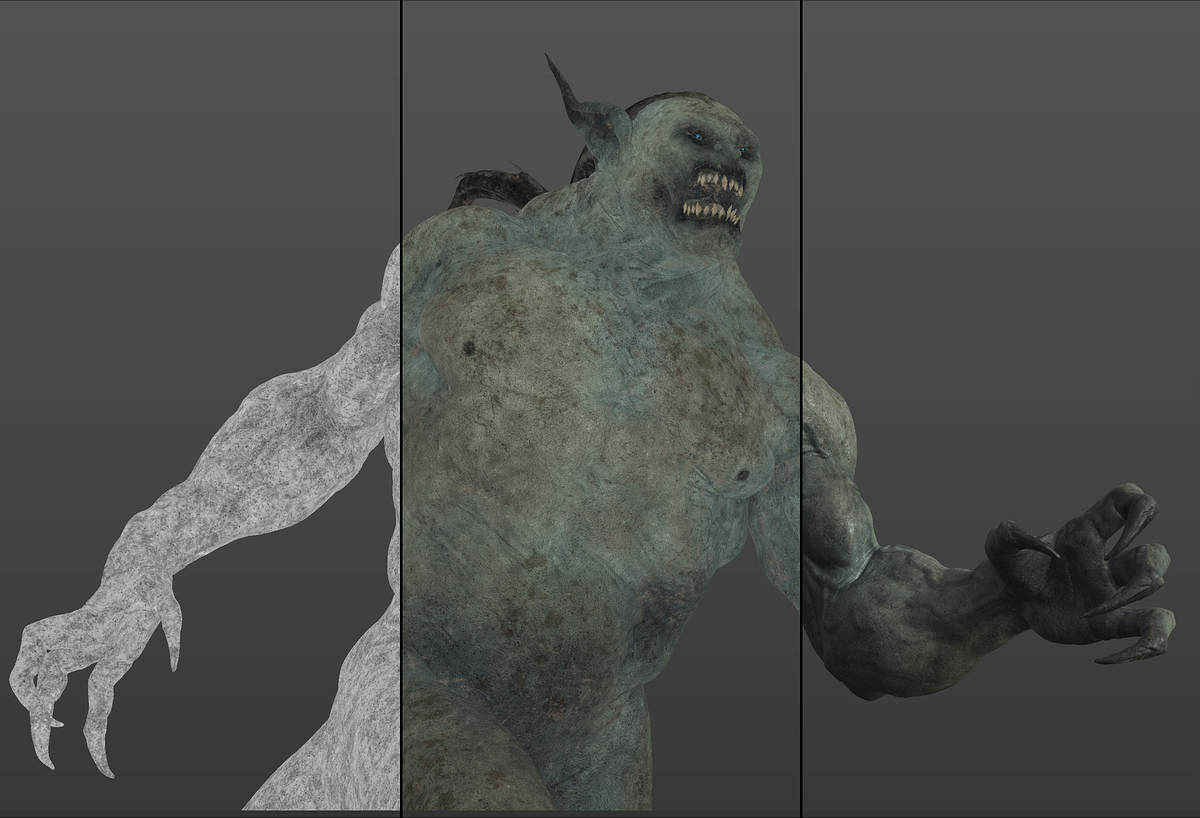Select the grayscale untextured creature panel

pos(200,409)
